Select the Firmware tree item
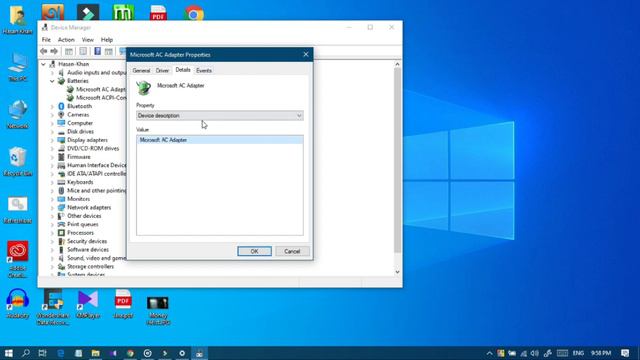 [79, 157]
